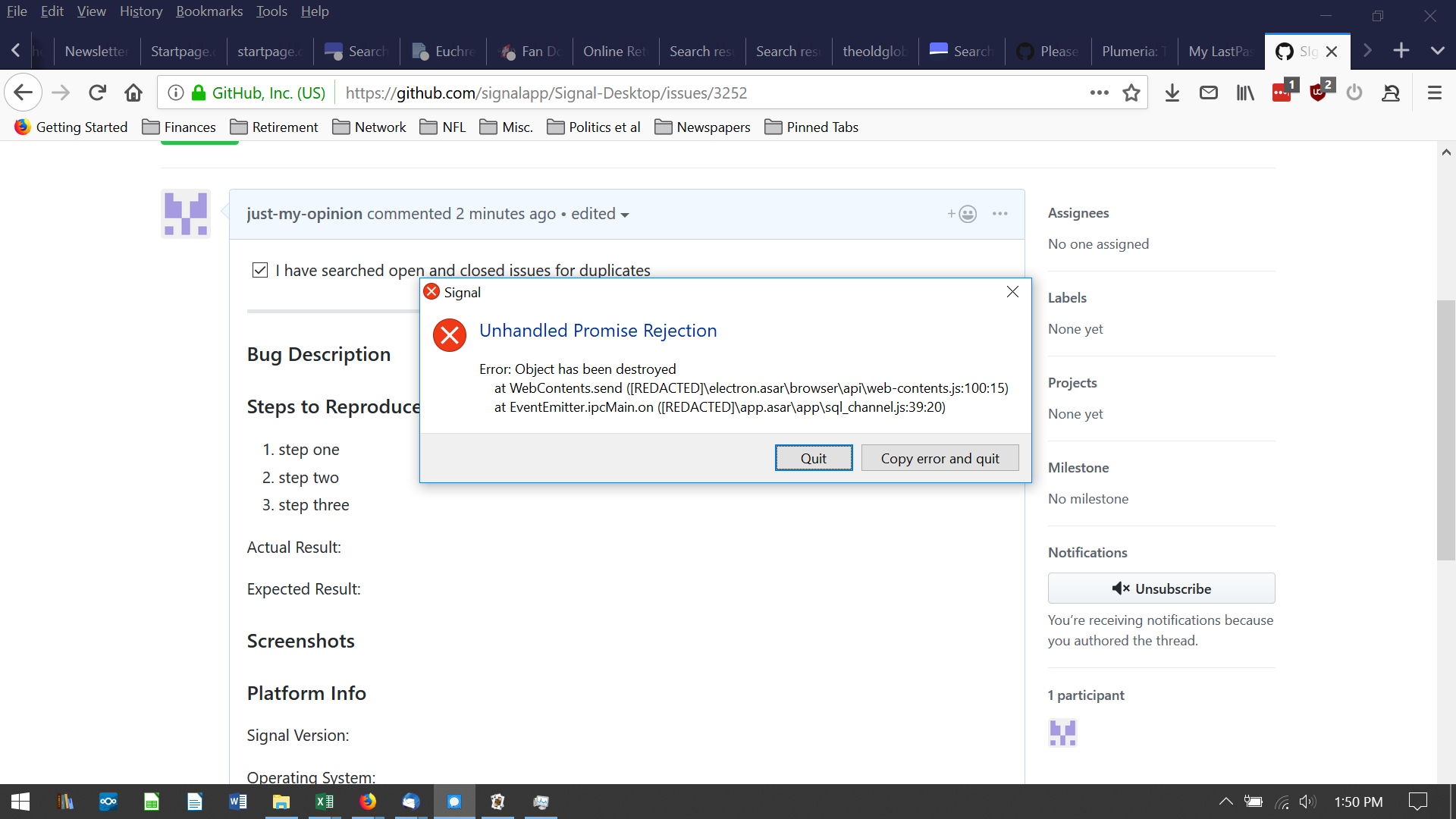Click the undo-close-tab extension icon
Image resolution: width=1456 pixels, height=819 pixels.
point(1391,93)
